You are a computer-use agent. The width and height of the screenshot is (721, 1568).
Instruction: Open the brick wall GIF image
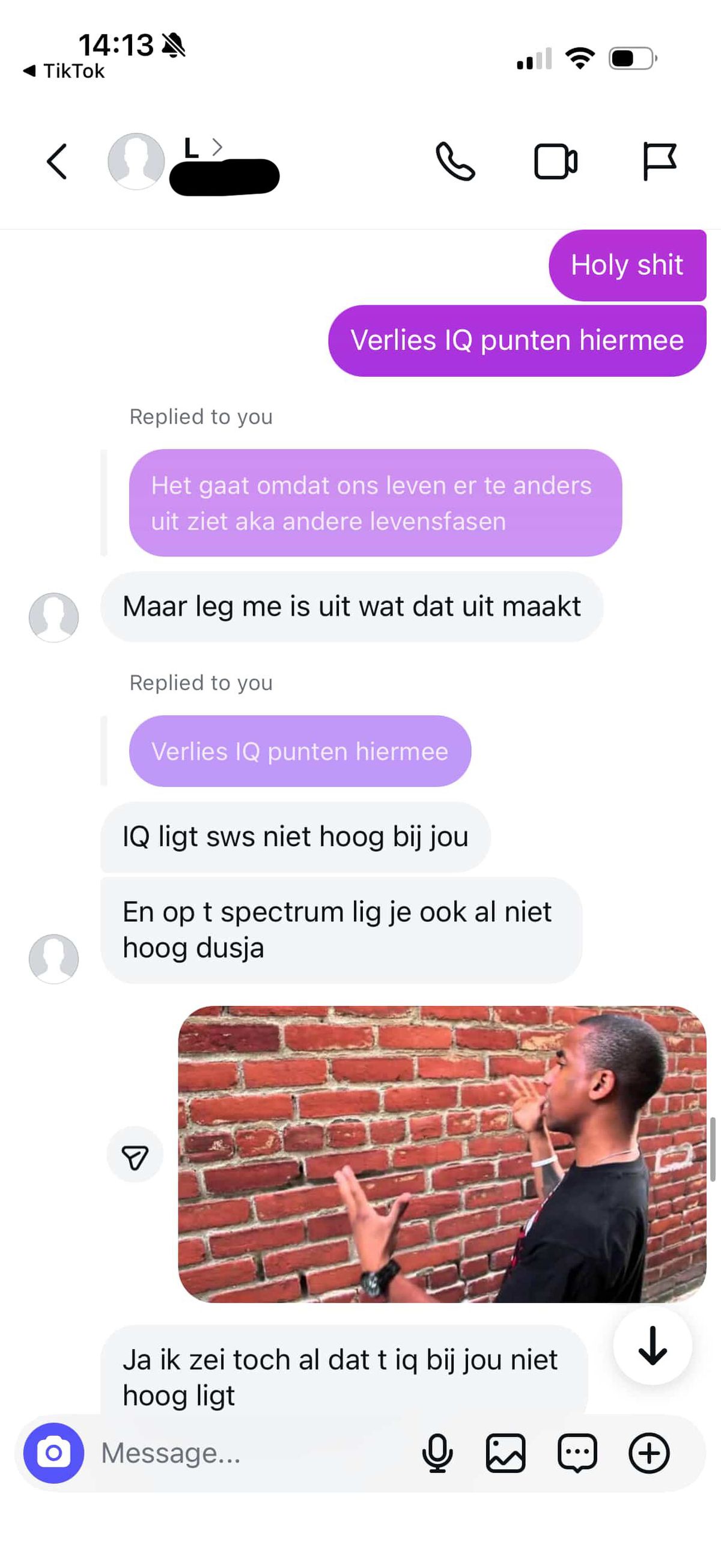[x=442, y=1154]
